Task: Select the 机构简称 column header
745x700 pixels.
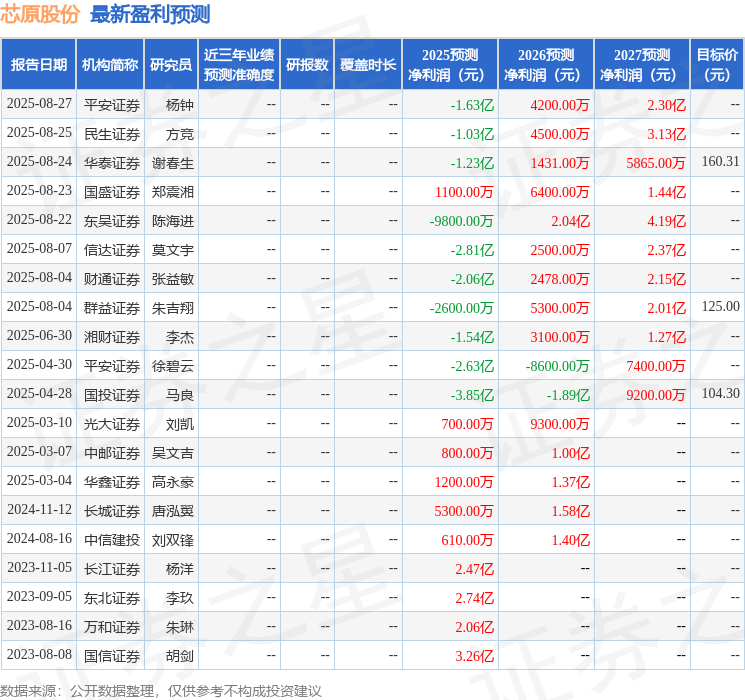Action: [x=110, y=65]
